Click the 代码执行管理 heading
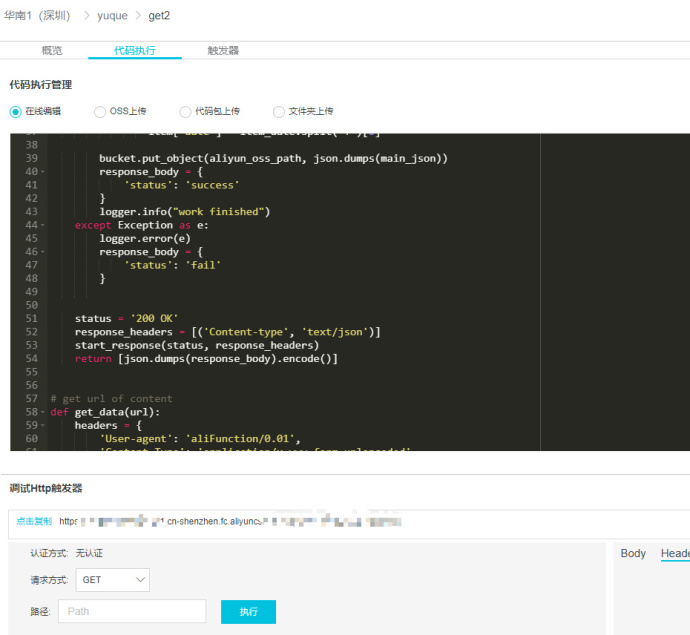This screenshot has height=635, width=690. pyautogui.click(x=41, y=84)
